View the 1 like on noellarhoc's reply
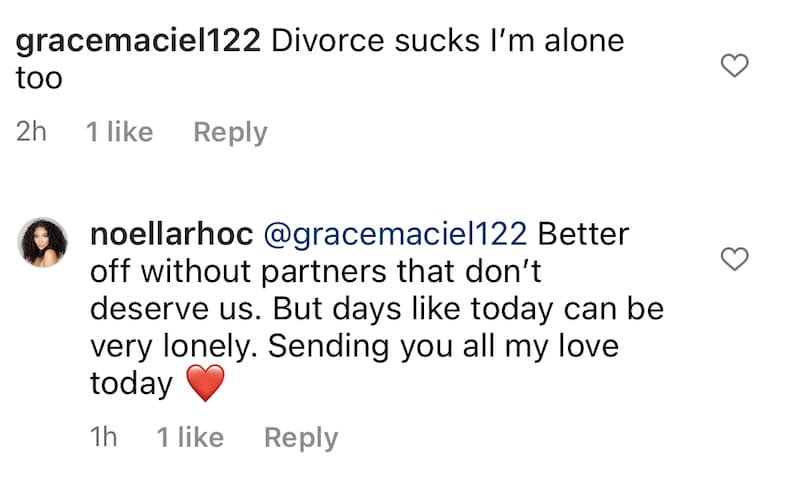 click(190, 437)
